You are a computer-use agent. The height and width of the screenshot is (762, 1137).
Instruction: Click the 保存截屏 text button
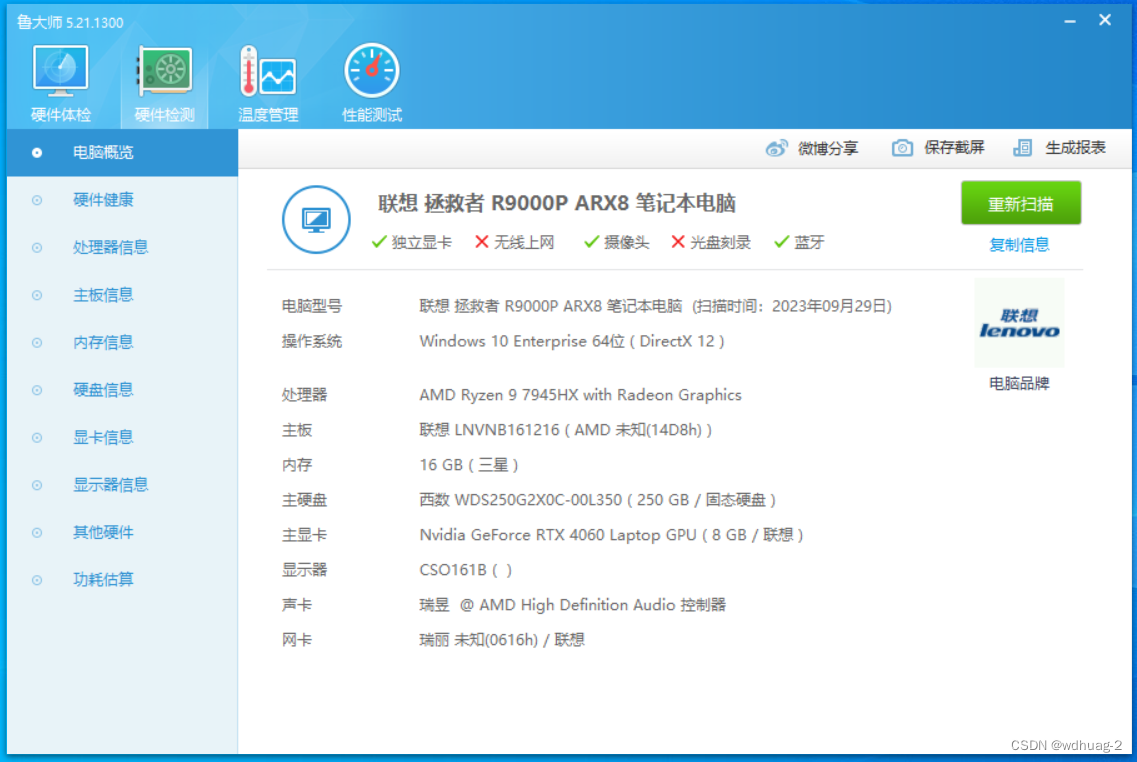click(x=954, y=148)
